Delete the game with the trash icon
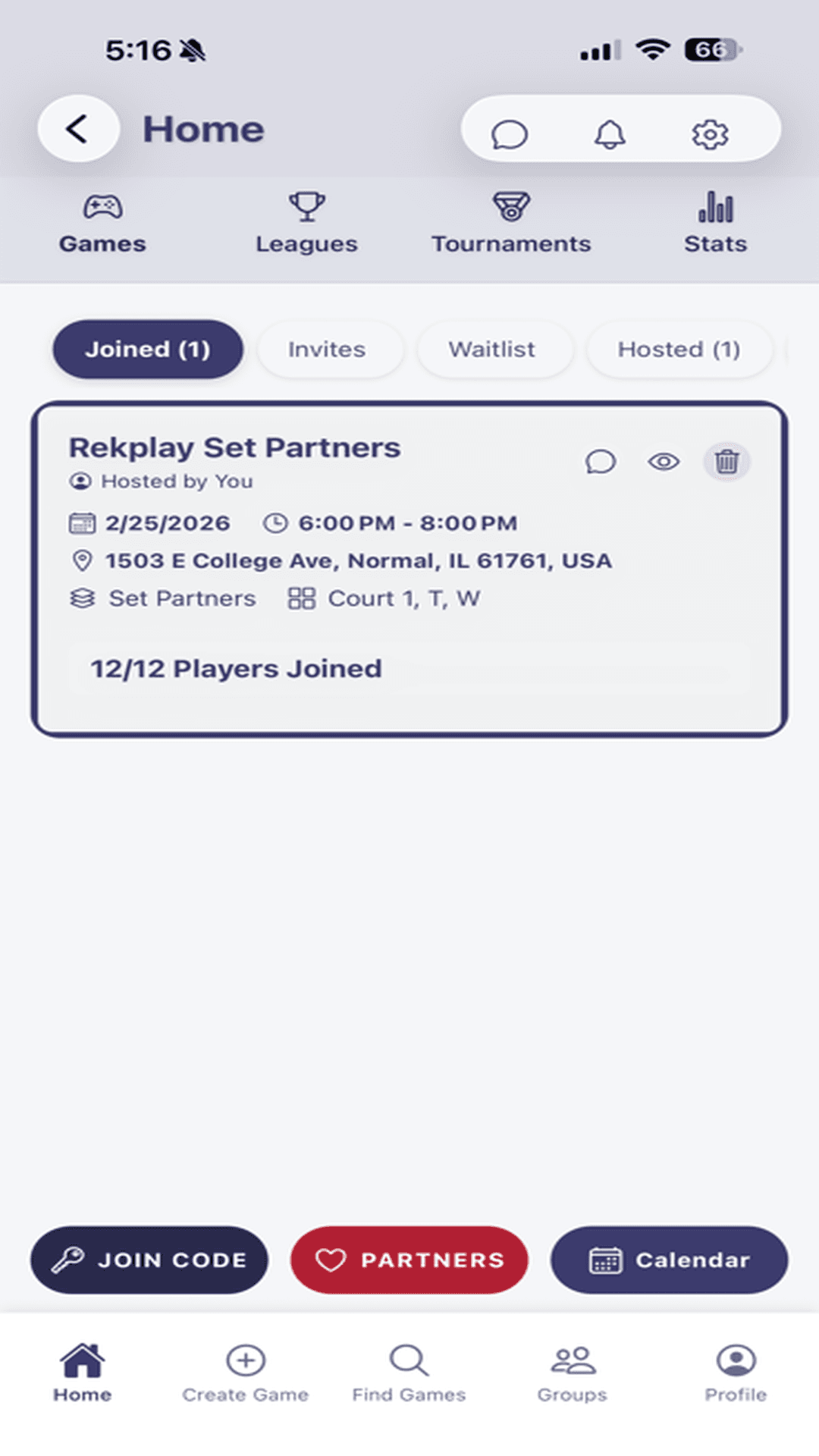 pos(726,461)
